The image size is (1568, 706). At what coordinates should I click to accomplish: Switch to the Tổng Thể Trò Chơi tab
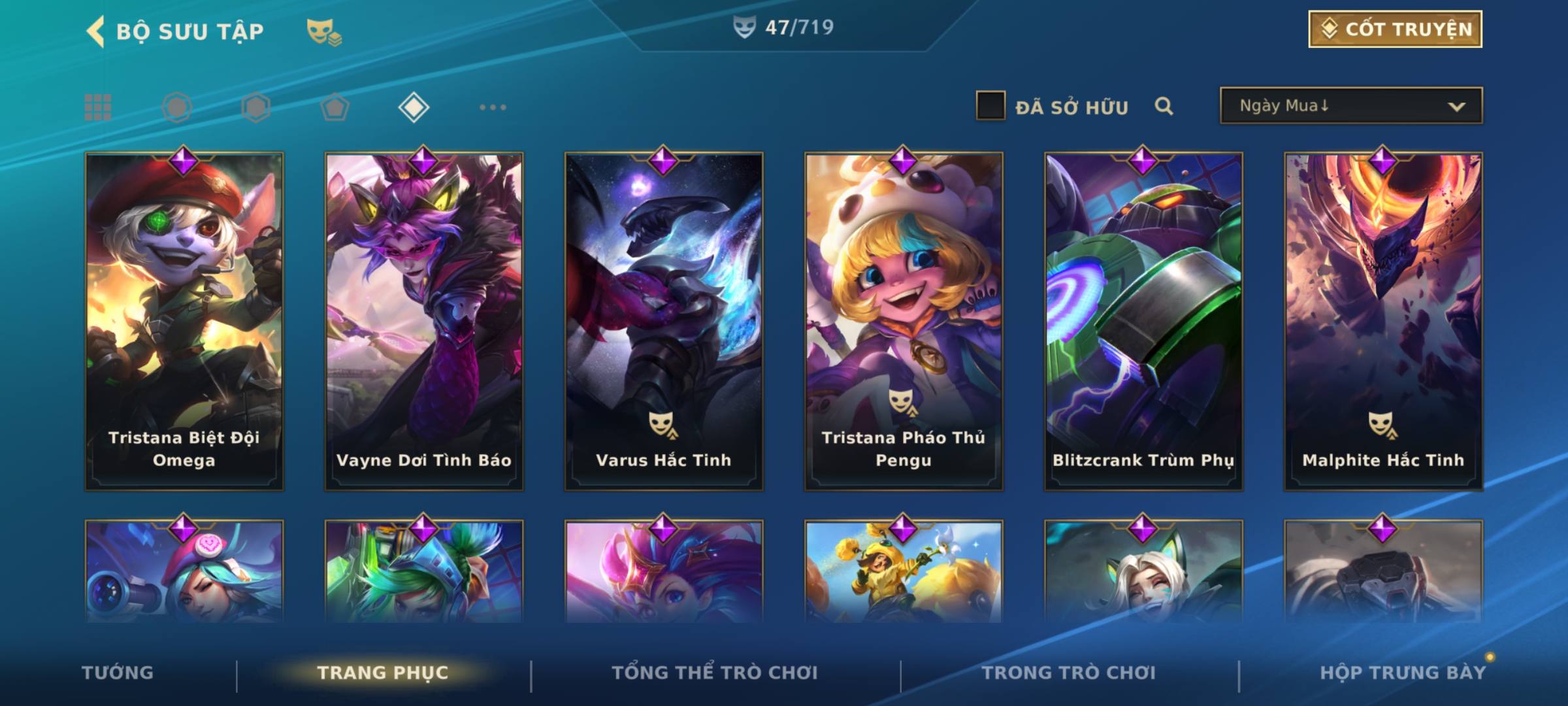(715, 673)
